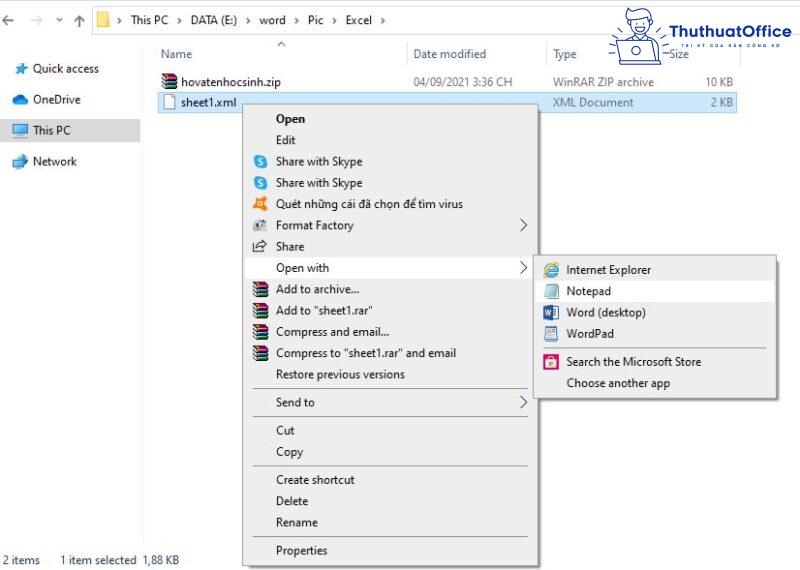Click the Internet Explorer icon
Image resolution: width=800 pixels, height=570 pixels.
coord(551,270)
